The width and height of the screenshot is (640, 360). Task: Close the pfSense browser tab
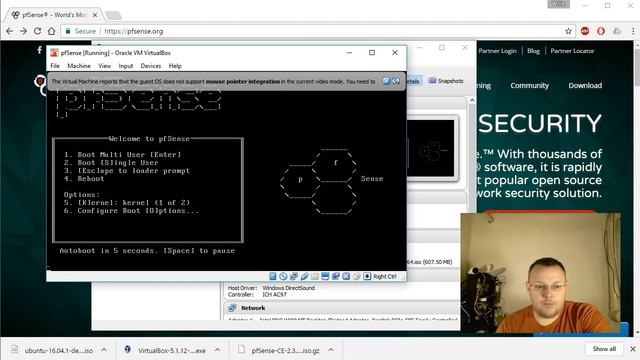click(95, 15)
